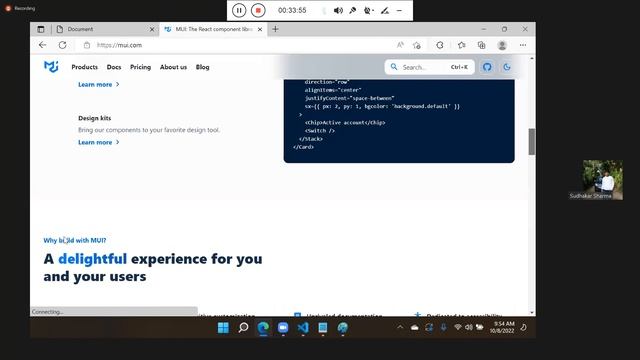Toggle the recorder microphone
640x360 pixels.
353,11
